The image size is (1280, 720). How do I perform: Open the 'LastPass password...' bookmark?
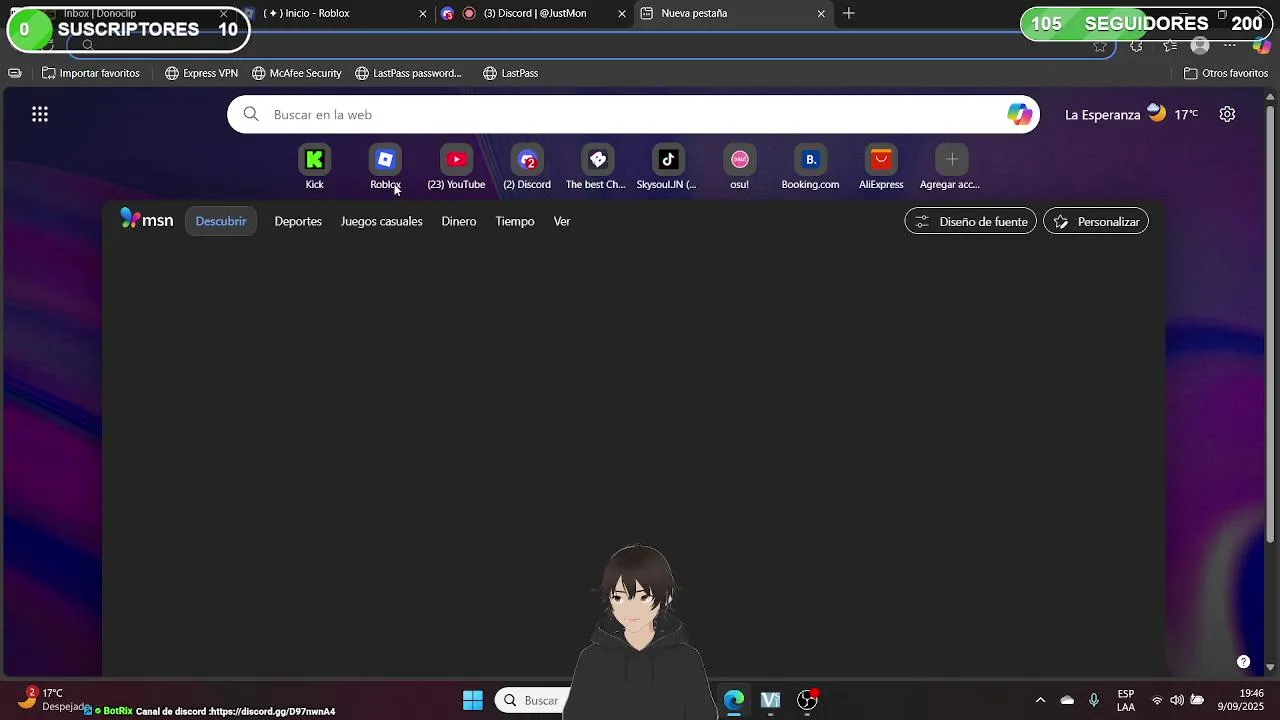click(409, 73)
